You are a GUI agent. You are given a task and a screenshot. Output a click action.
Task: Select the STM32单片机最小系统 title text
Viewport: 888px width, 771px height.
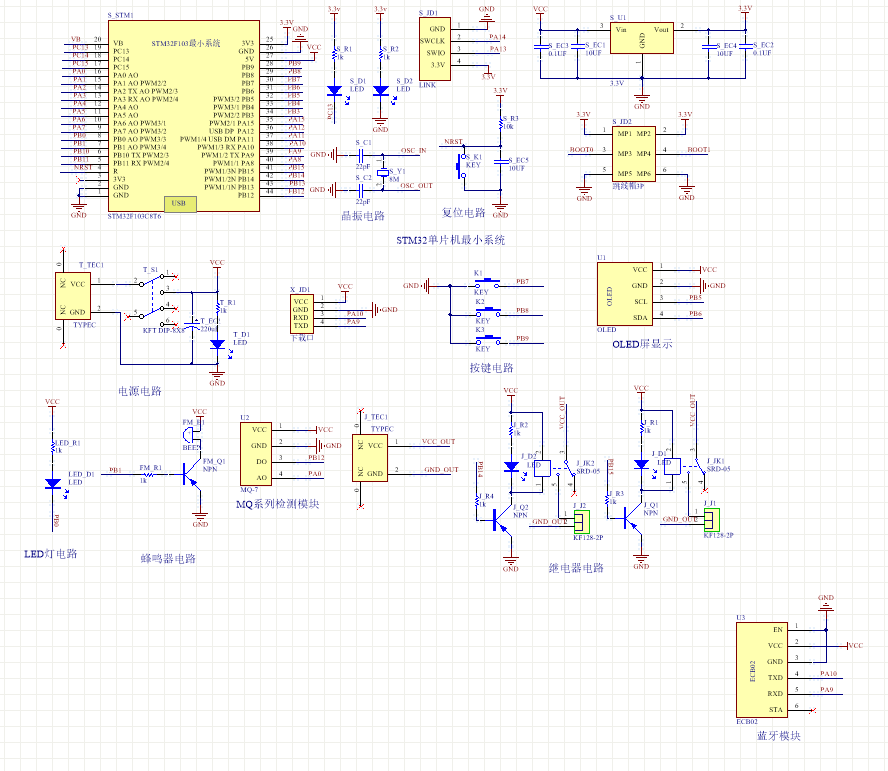coord(450,241)
